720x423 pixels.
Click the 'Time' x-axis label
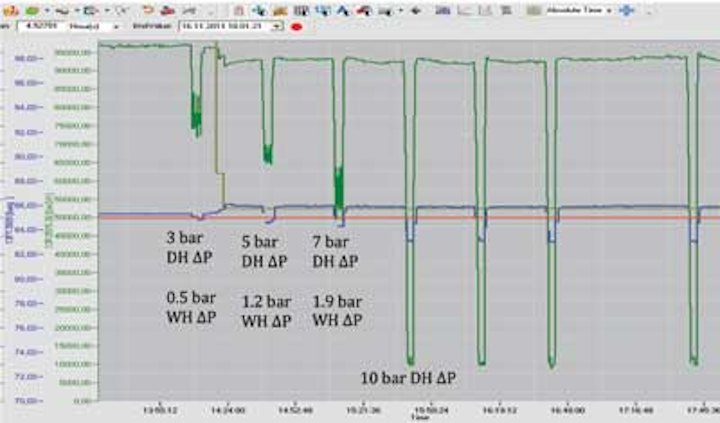coord(420,417)
